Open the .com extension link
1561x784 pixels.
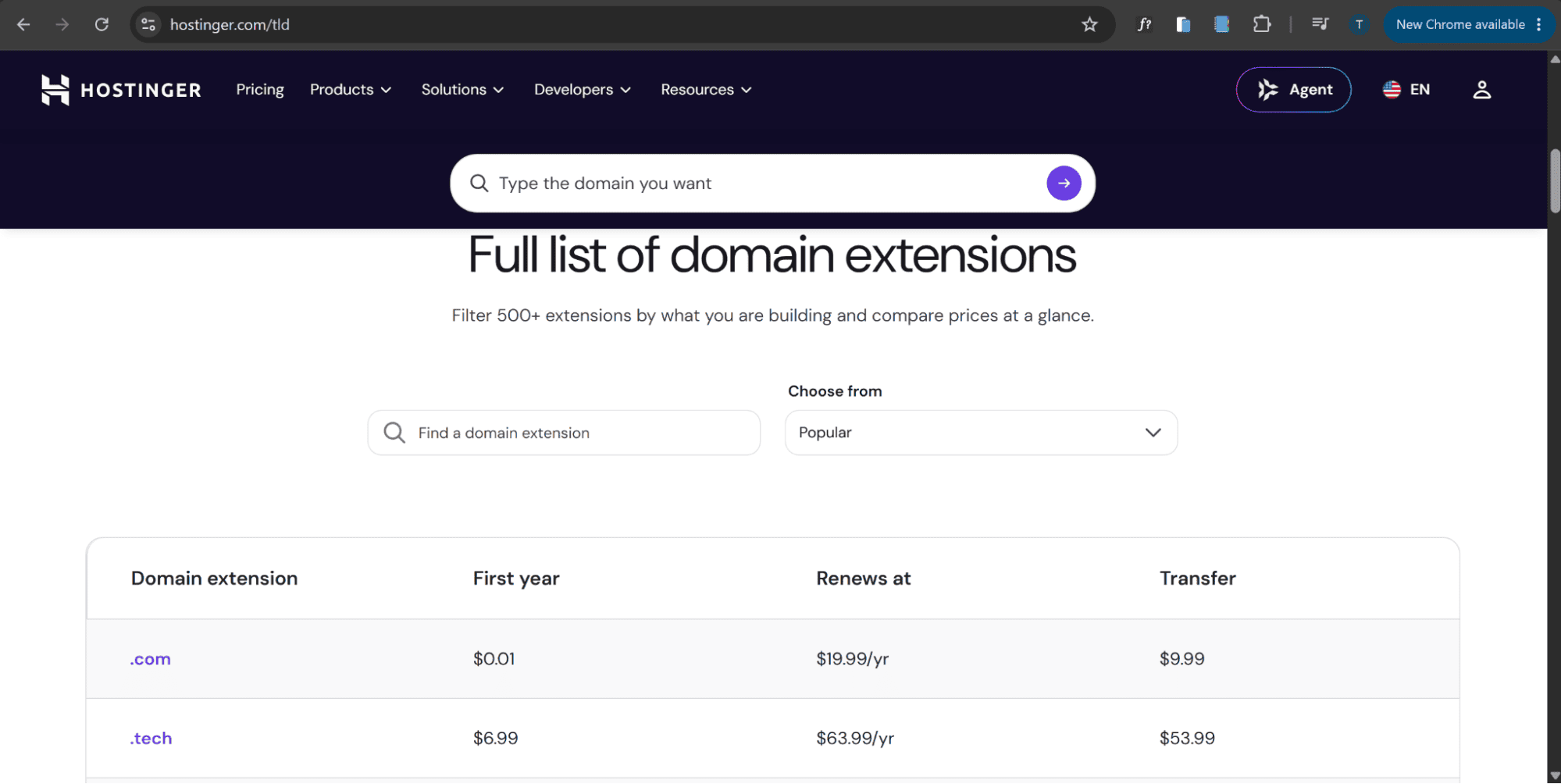150,659
